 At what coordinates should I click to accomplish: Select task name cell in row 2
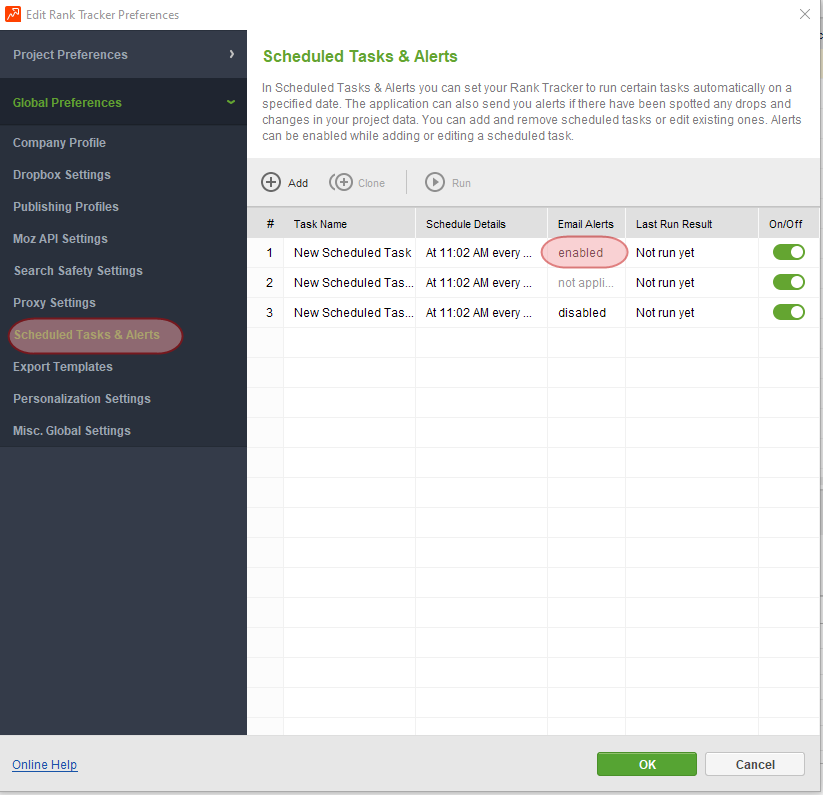click(x=350, y=282)
